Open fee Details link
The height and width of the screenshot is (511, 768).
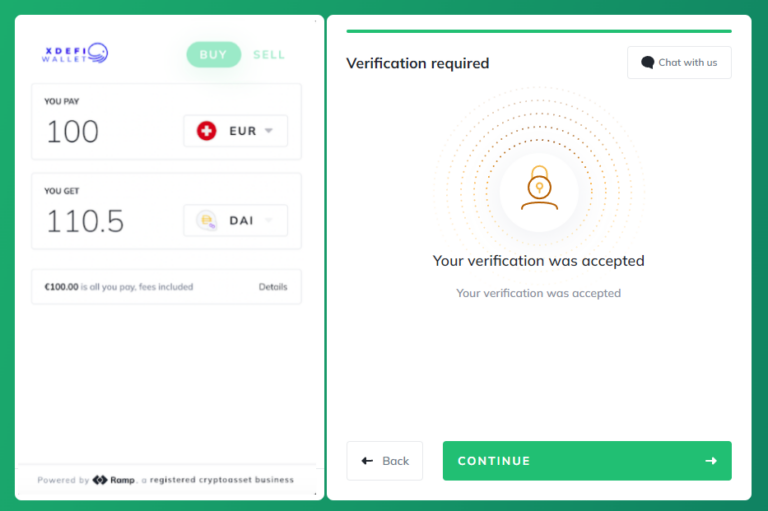point(273,287)
